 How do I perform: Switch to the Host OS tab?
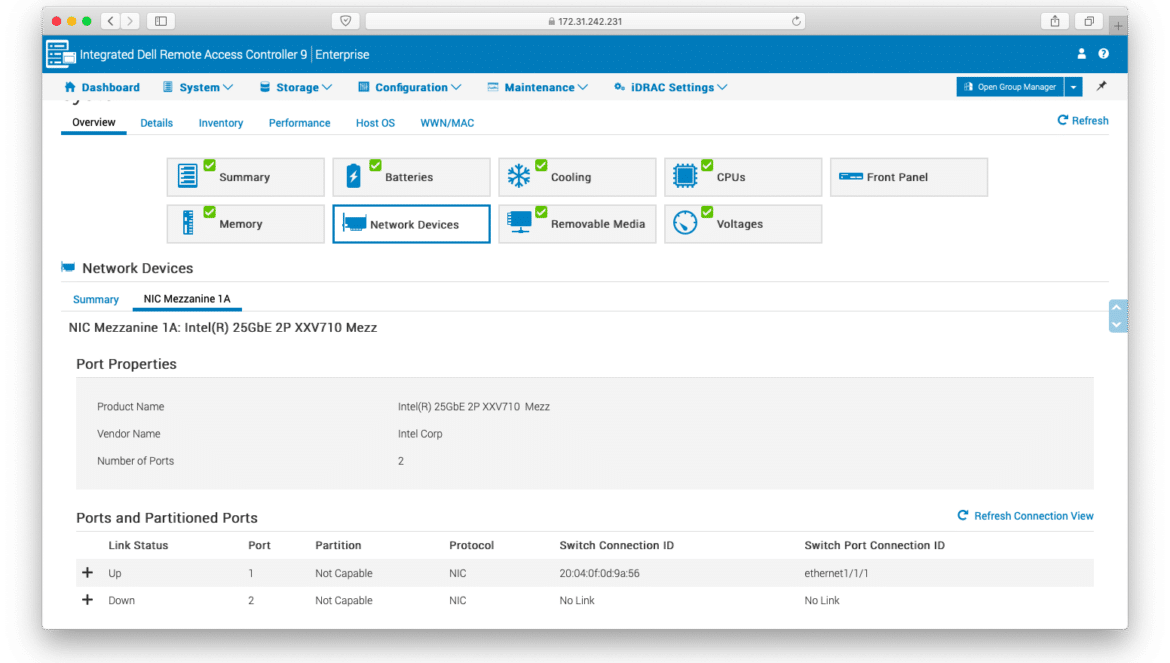click(x=375, y=123)
